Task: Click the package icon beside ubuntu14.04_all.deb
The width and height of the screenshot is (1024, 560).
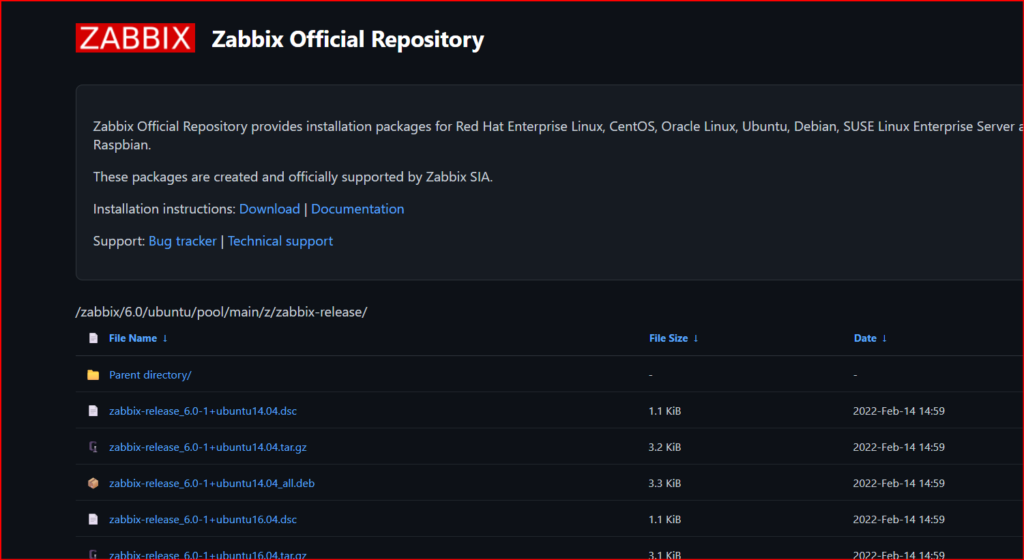Action: (93, 483)
